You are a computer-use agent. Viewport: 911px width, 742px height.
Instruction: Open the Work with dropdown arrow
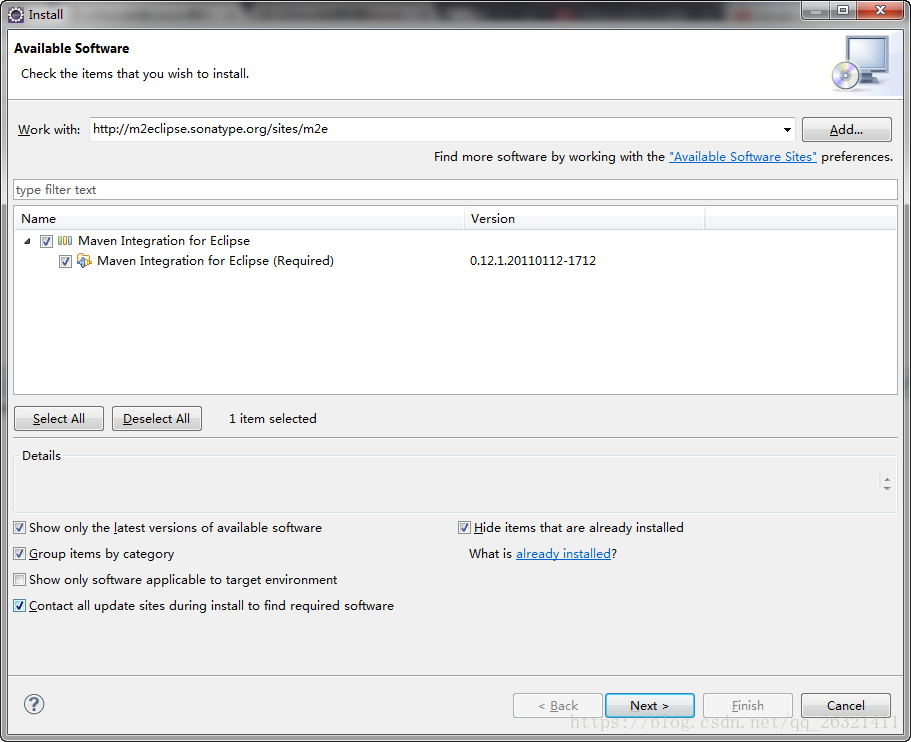787,130
